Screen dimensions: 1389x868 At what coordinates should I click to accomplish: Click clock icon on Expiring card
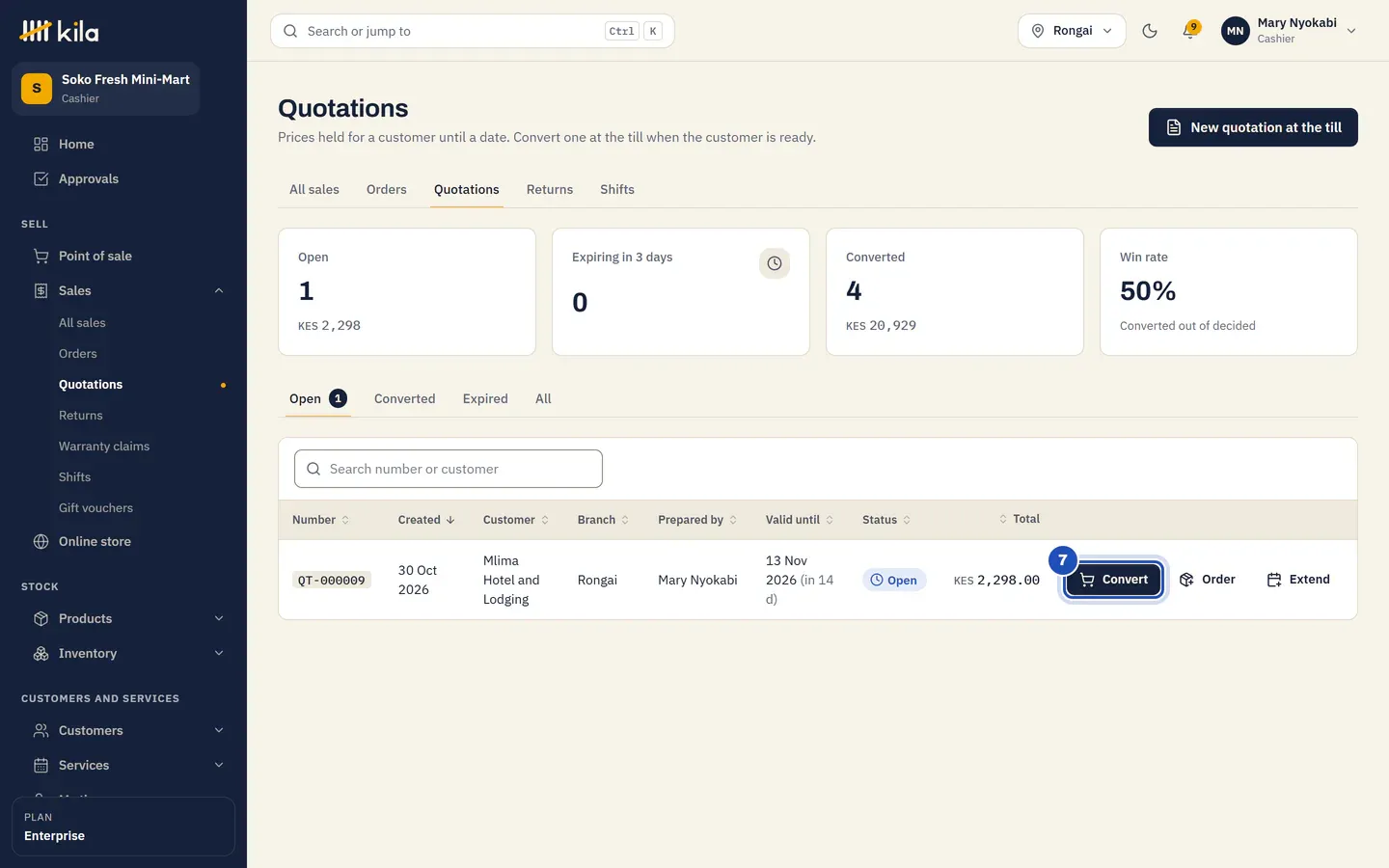pos(775,263)
